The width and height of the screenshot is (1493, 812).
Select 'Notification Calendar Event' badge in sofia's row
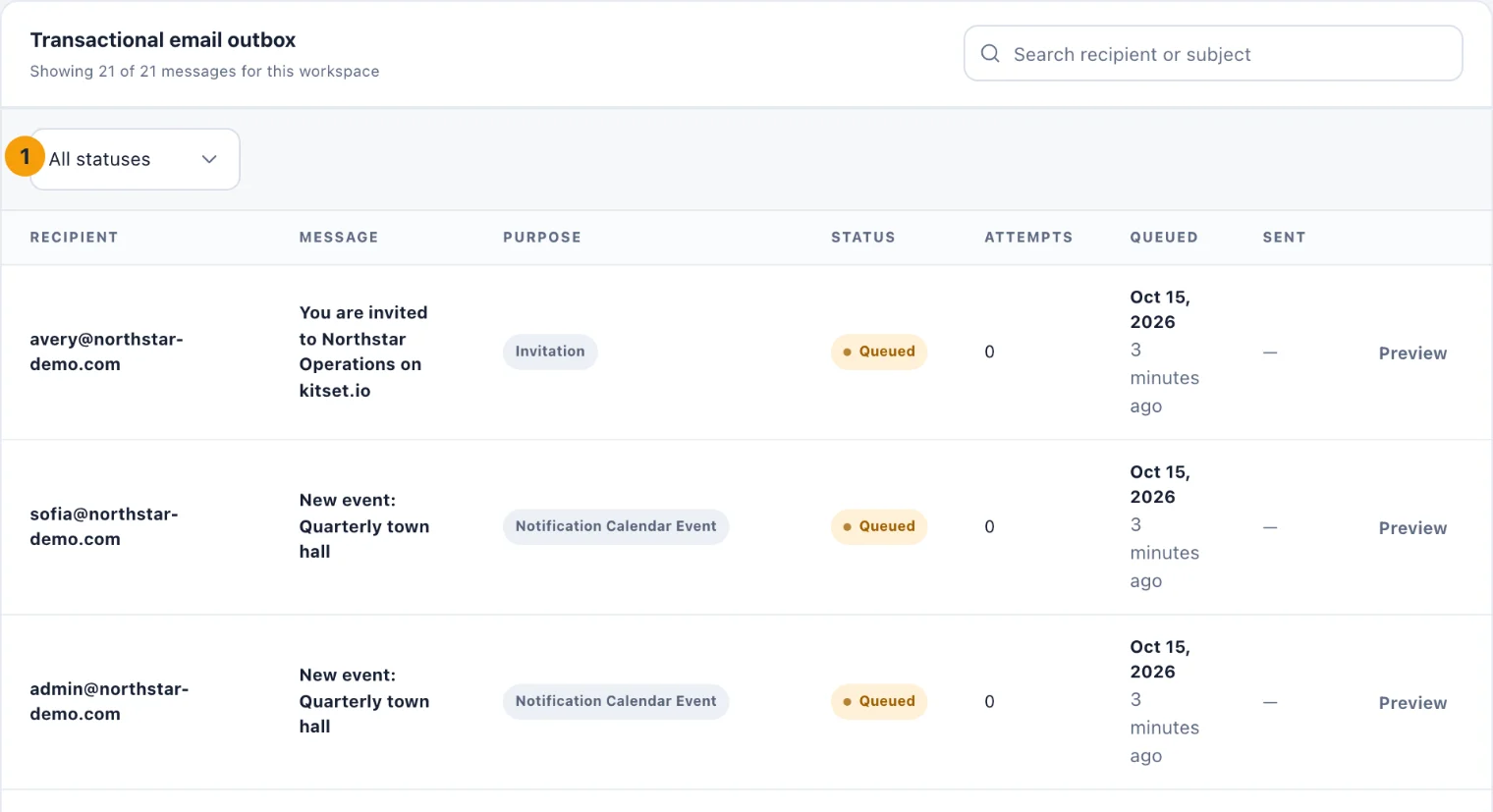pyautogui.click(x=616, y=526)
